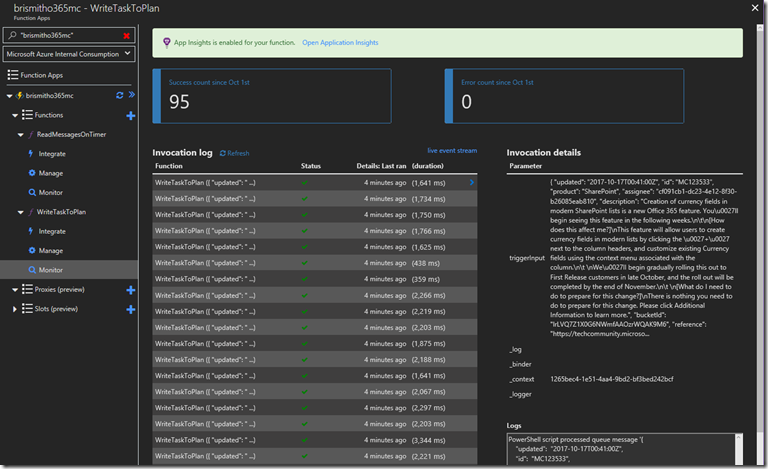Select the invocation row with 2,067 ms duration
Image resolution: width=768 pixels, height=469 pixels.
tap(314, 392)
